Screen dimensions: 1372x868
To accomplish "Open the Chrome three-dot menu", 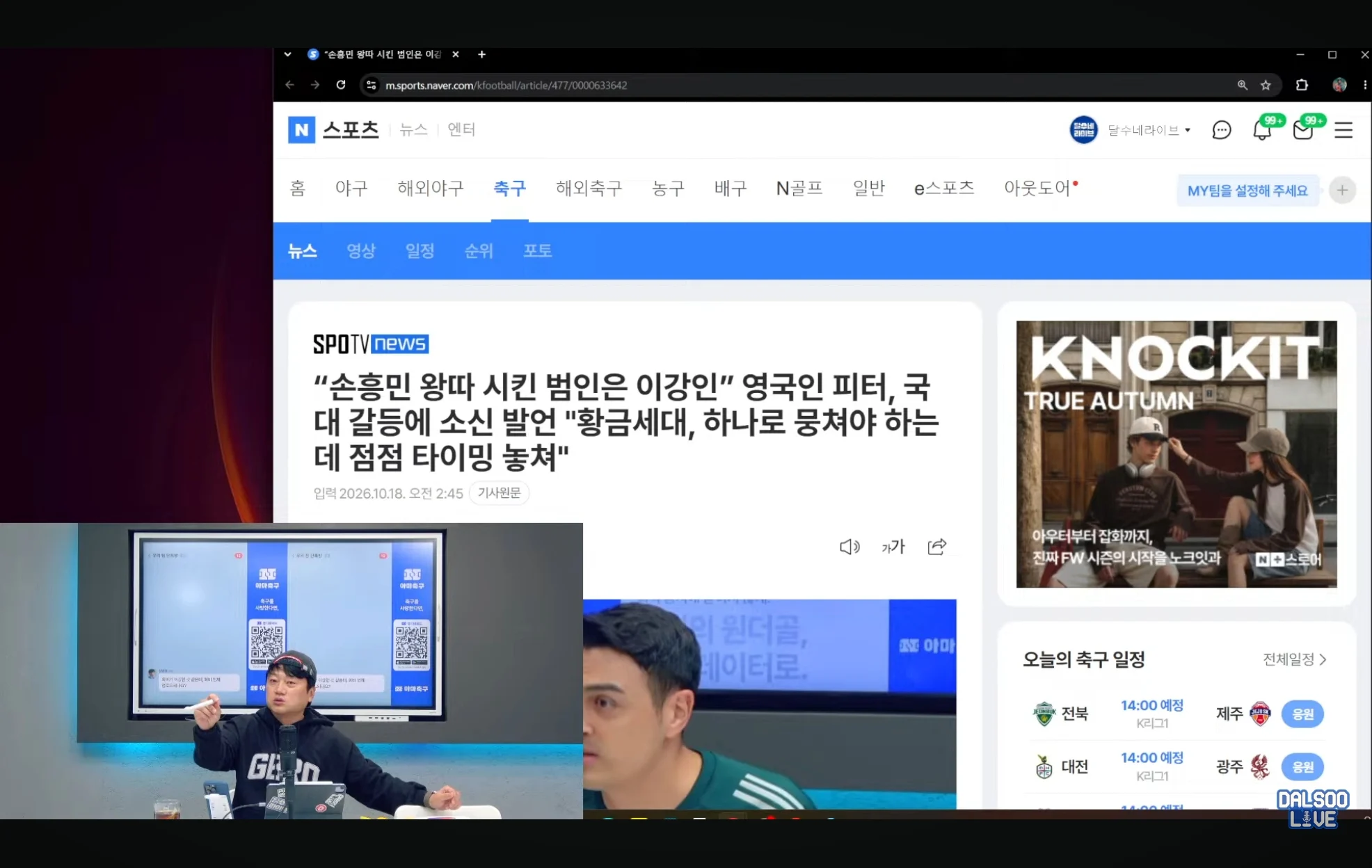I will click(1364, 85).
